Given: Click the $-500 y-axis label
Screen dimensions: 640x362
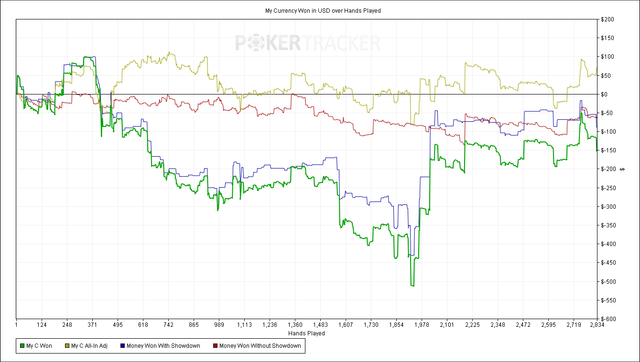Looking at the screenshot, I should (608, 282).
